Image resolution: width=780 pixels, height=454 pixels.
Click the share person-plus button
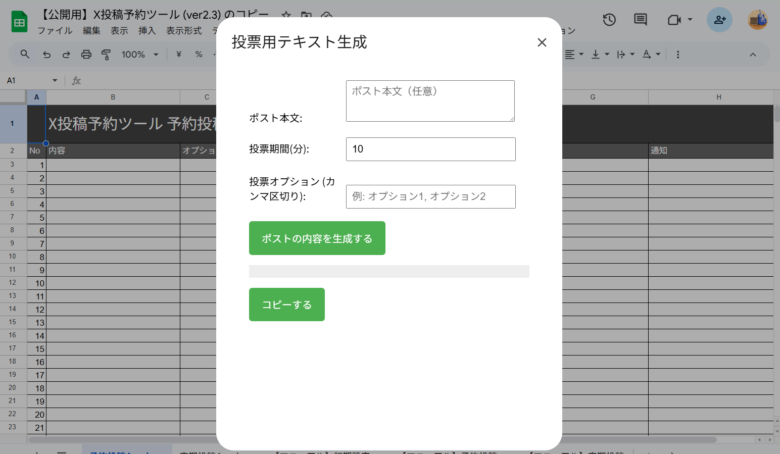pyautogui.click(x=718, y=20)
